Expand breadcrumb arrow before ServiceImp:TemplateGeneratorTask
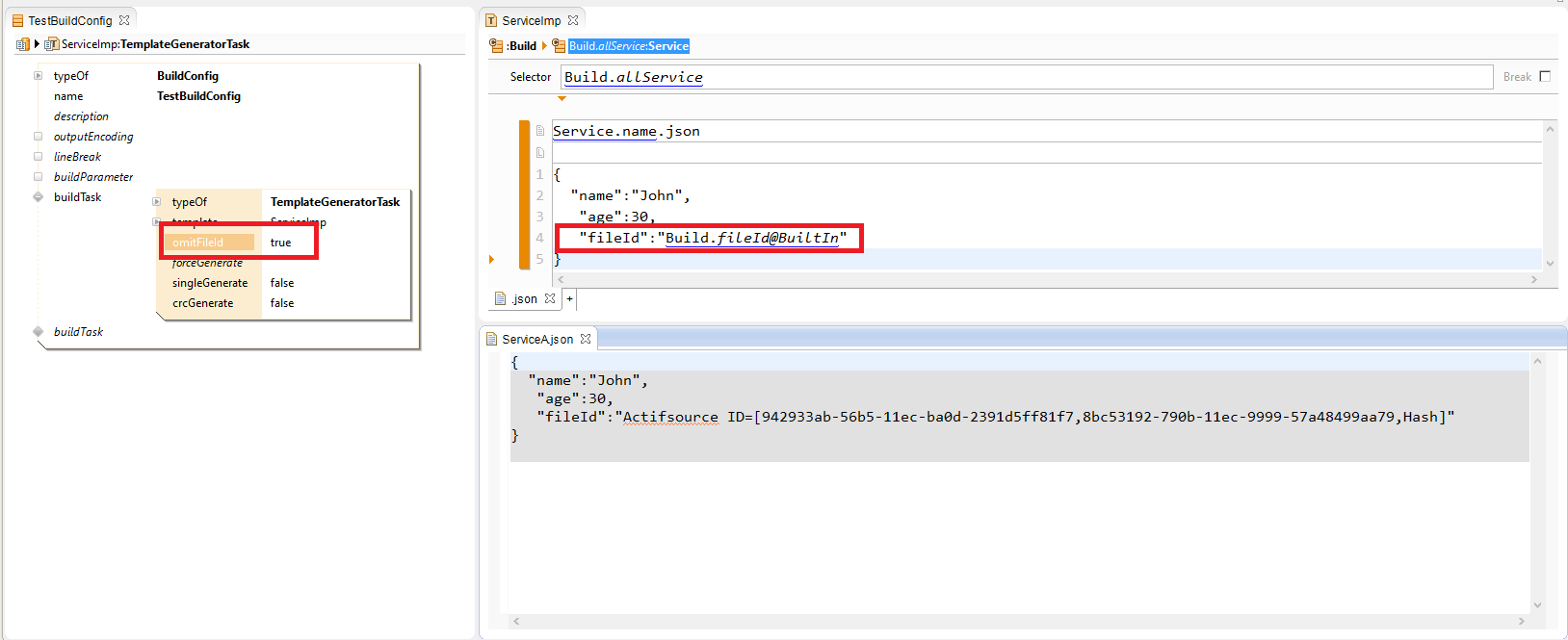1568x640 pixels. [37, 44]
